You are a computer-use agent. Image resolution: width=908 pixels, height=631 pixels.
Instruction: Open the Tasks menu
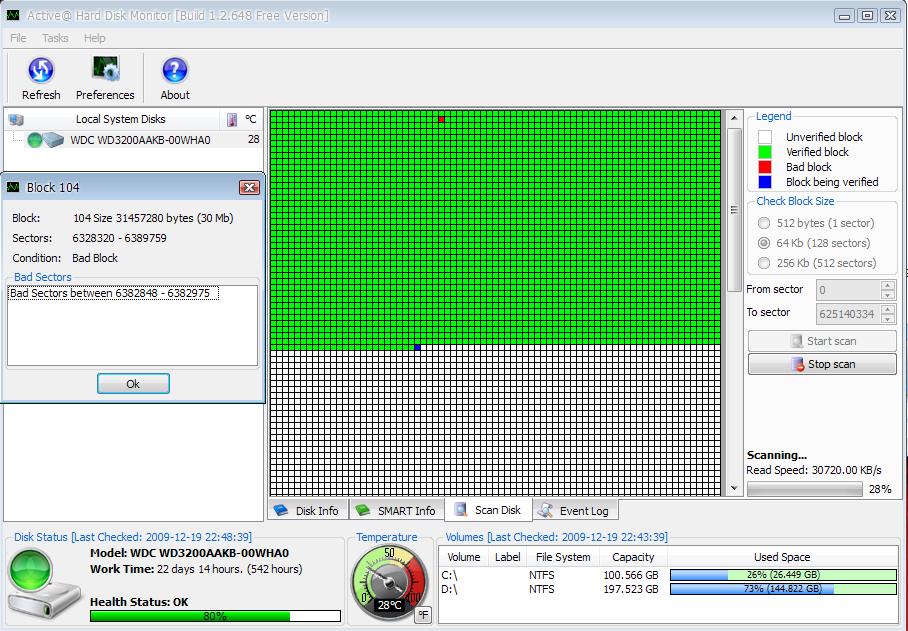pos(55,38)
